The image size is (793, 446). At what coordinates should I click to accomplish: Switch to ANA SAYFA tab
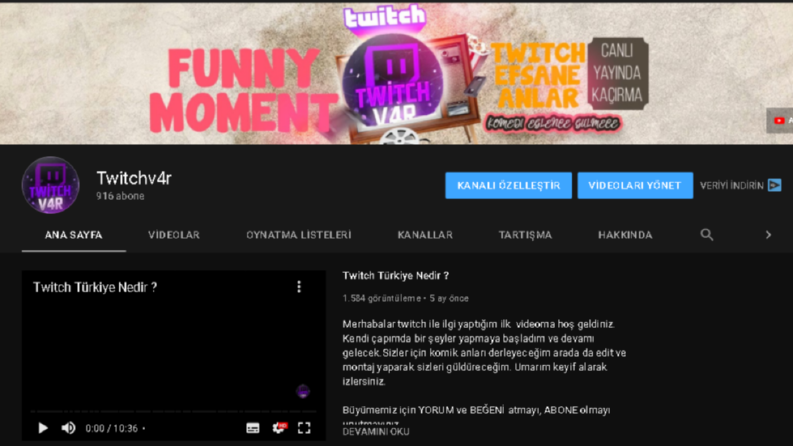click(x=73, y=235)
